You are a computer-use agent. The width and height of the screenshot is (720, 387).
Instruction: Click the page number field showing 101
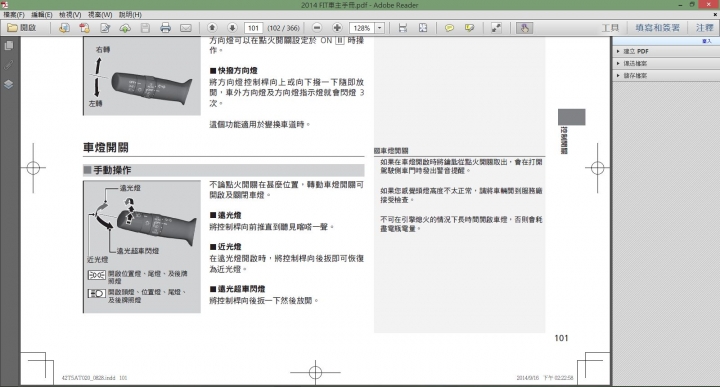coord(253,28)
